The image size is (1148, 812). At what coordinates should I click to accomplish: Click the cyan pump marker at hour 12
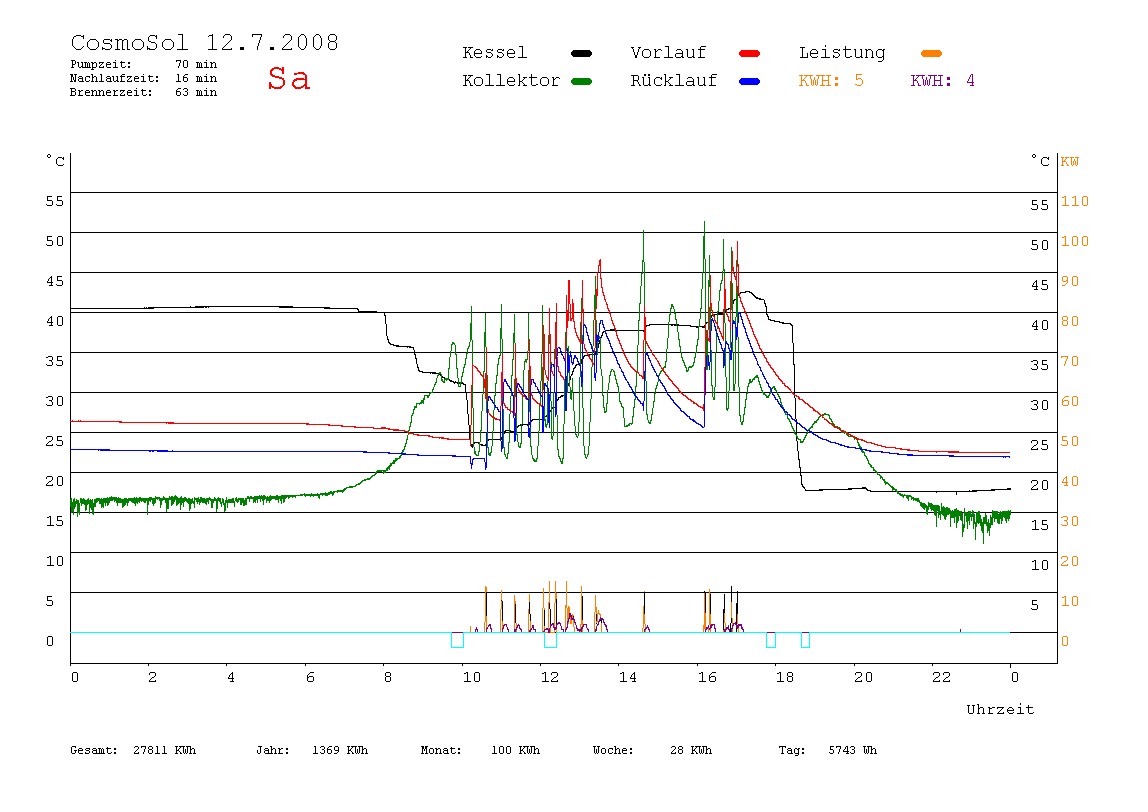[x=551, y=640]
